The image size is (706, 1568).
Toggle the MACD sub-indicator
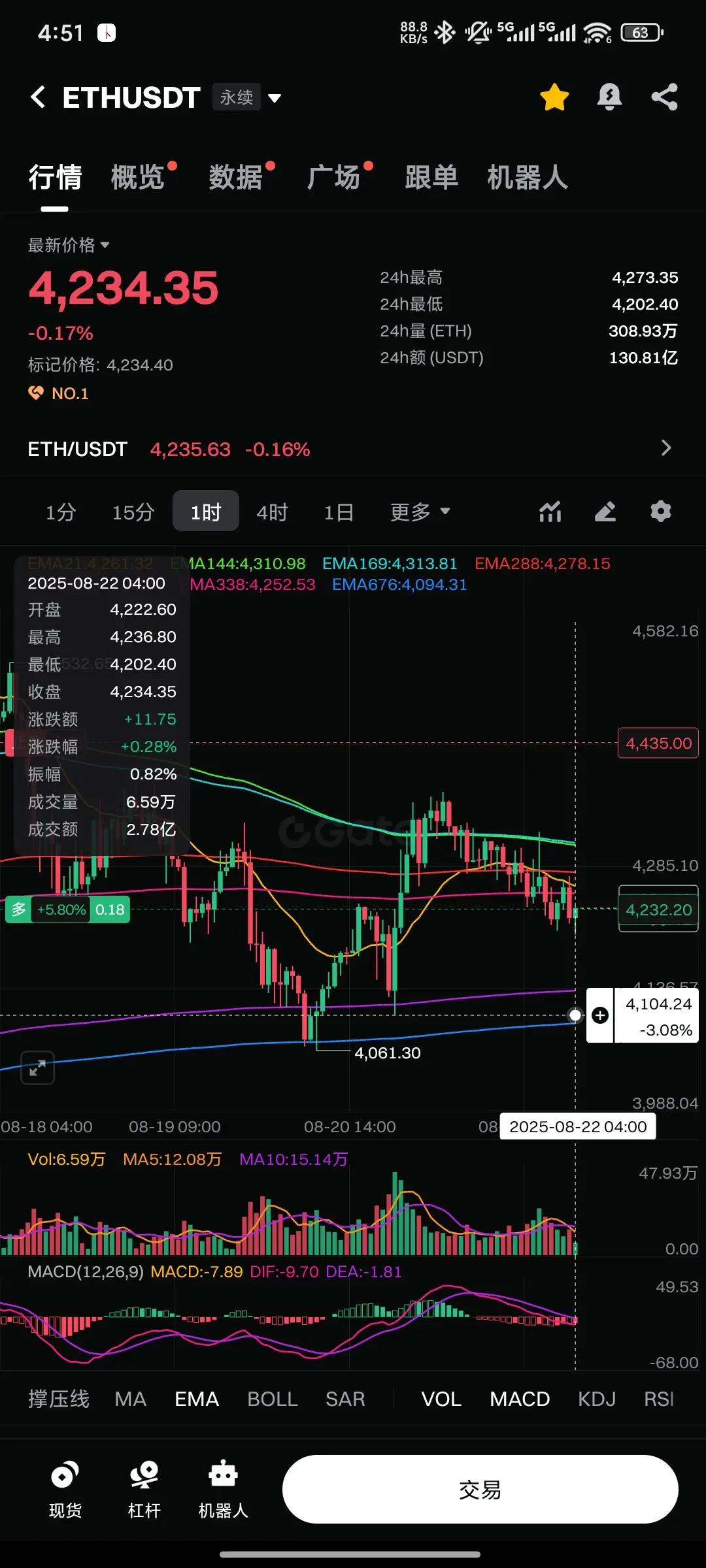tap(520, 1399)
